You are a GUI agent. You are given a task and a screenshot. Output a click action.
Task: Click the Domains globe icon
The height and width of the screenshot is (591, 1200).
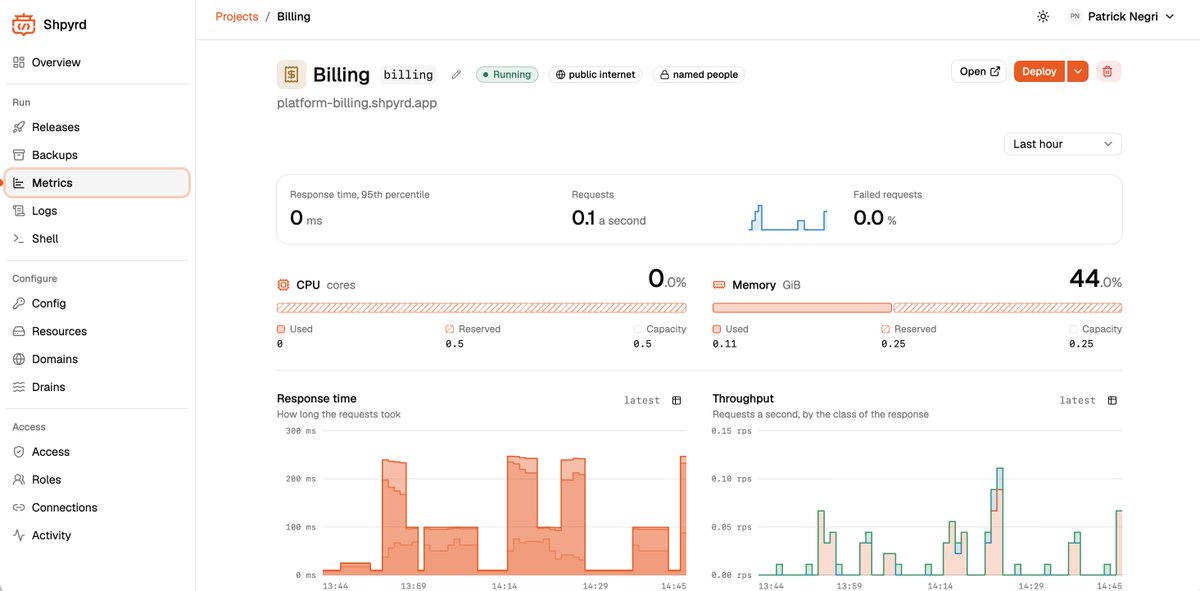19,359
